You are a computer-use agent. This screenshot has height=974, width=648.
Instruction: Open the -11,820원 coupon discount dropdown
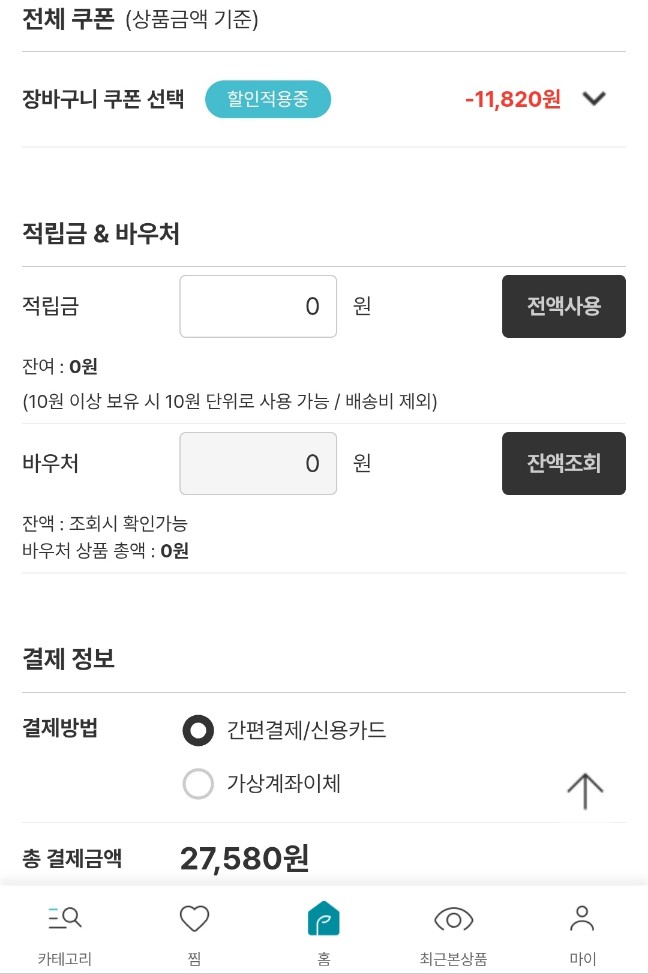[513, 99]
